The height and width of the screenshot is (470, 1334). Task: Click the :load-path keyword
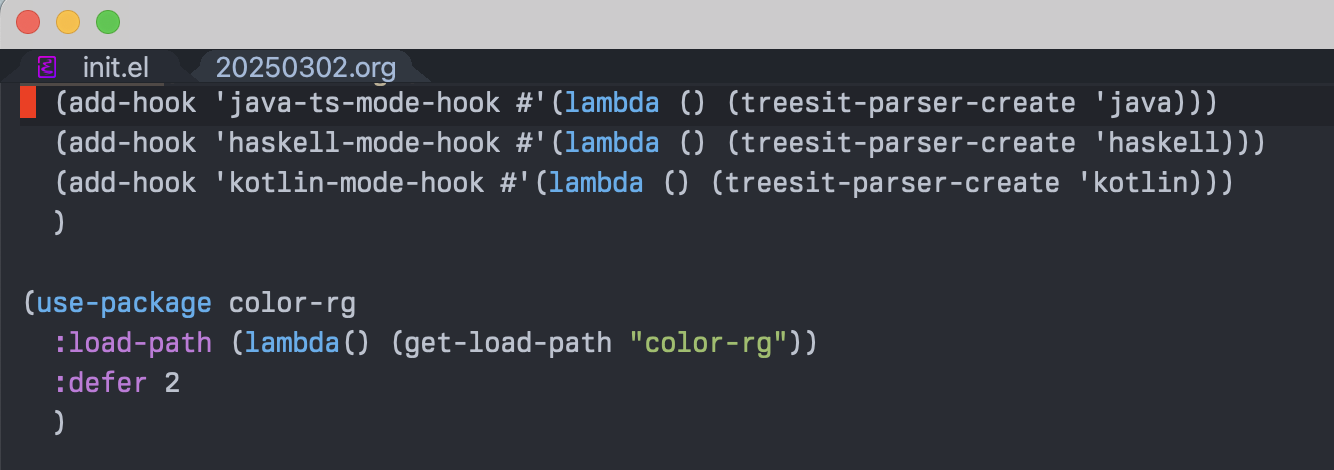click(x=133, y=343)
